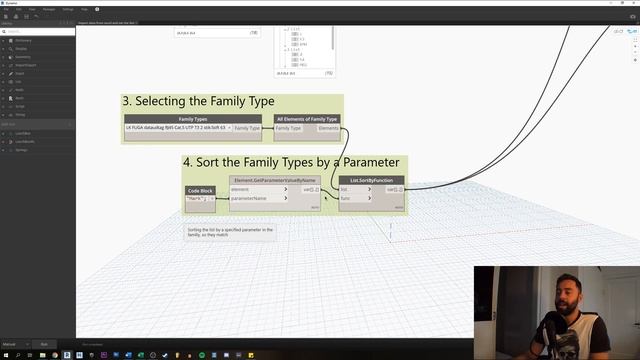Screen dimensions: 640x360
Task: Click the func input port on List.SortByFunction
Action: (355, 198)
